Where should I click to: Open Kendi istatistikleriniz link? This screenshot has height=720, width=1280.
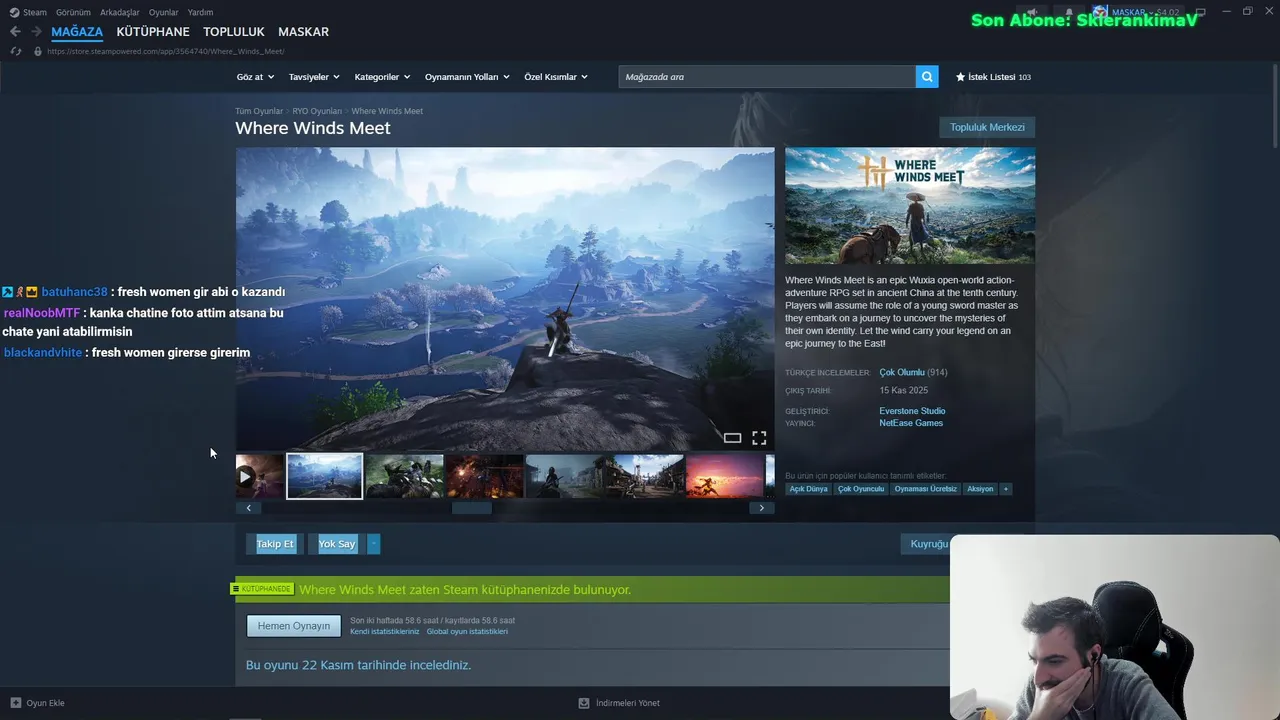coord(385,632)
